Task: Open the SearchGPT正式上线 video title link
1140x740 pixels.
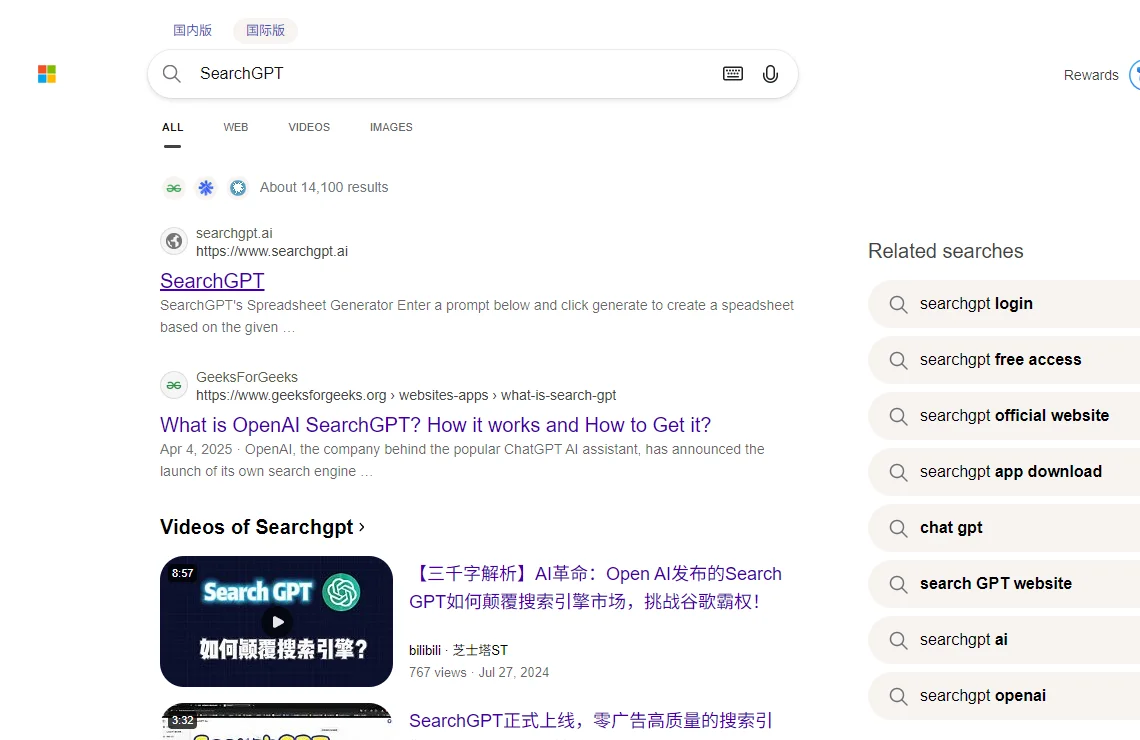Action: click(x=590, y=720)
